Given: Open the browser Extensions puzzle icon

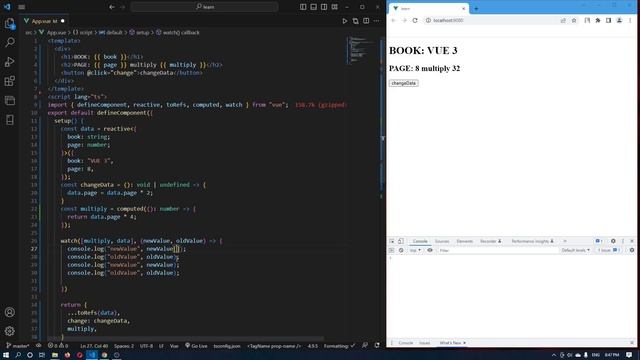Looking at the screenshot, I should pos(598,20).
